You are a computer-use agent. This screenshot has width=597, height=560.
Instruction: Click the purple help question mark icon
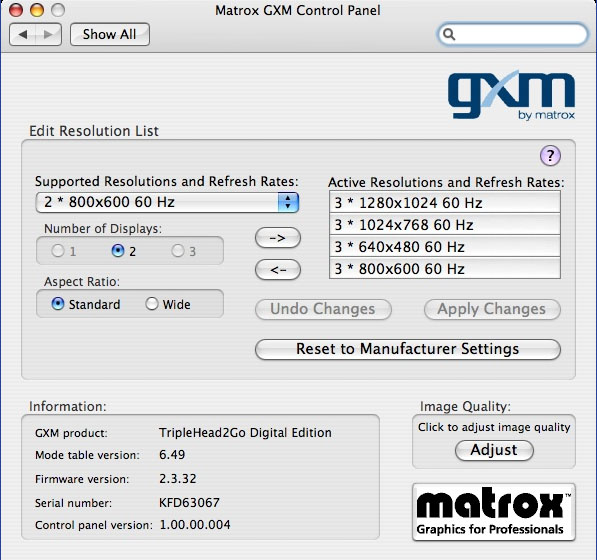550,156
